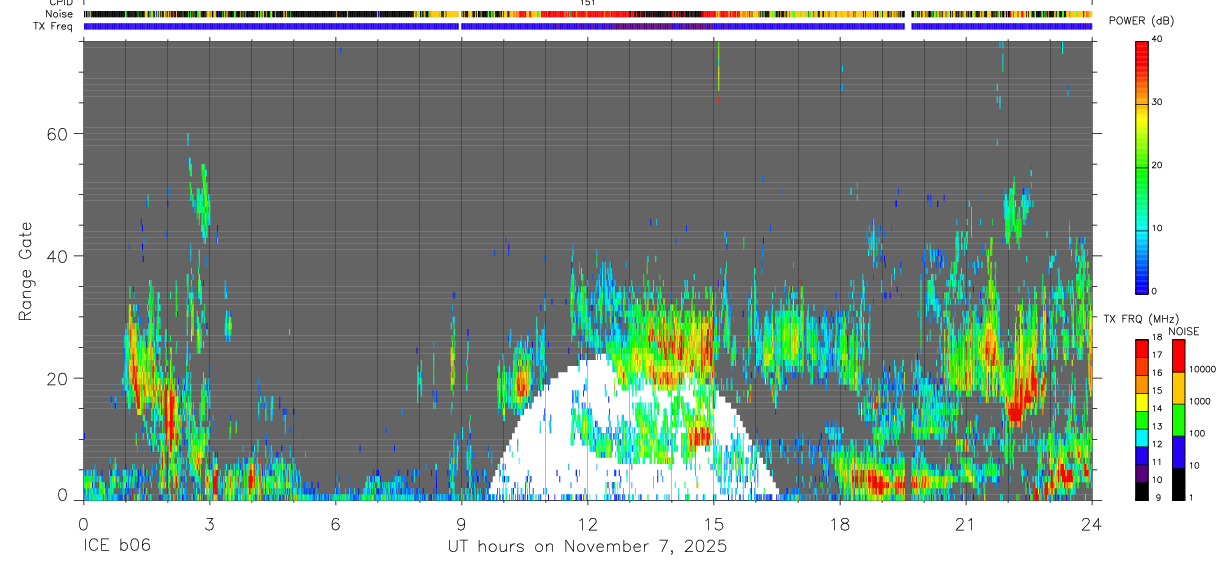Select the 100 label on the NOISE scale
Viewport: 1228px width, 567px height.
click(x=1197, y=433)
